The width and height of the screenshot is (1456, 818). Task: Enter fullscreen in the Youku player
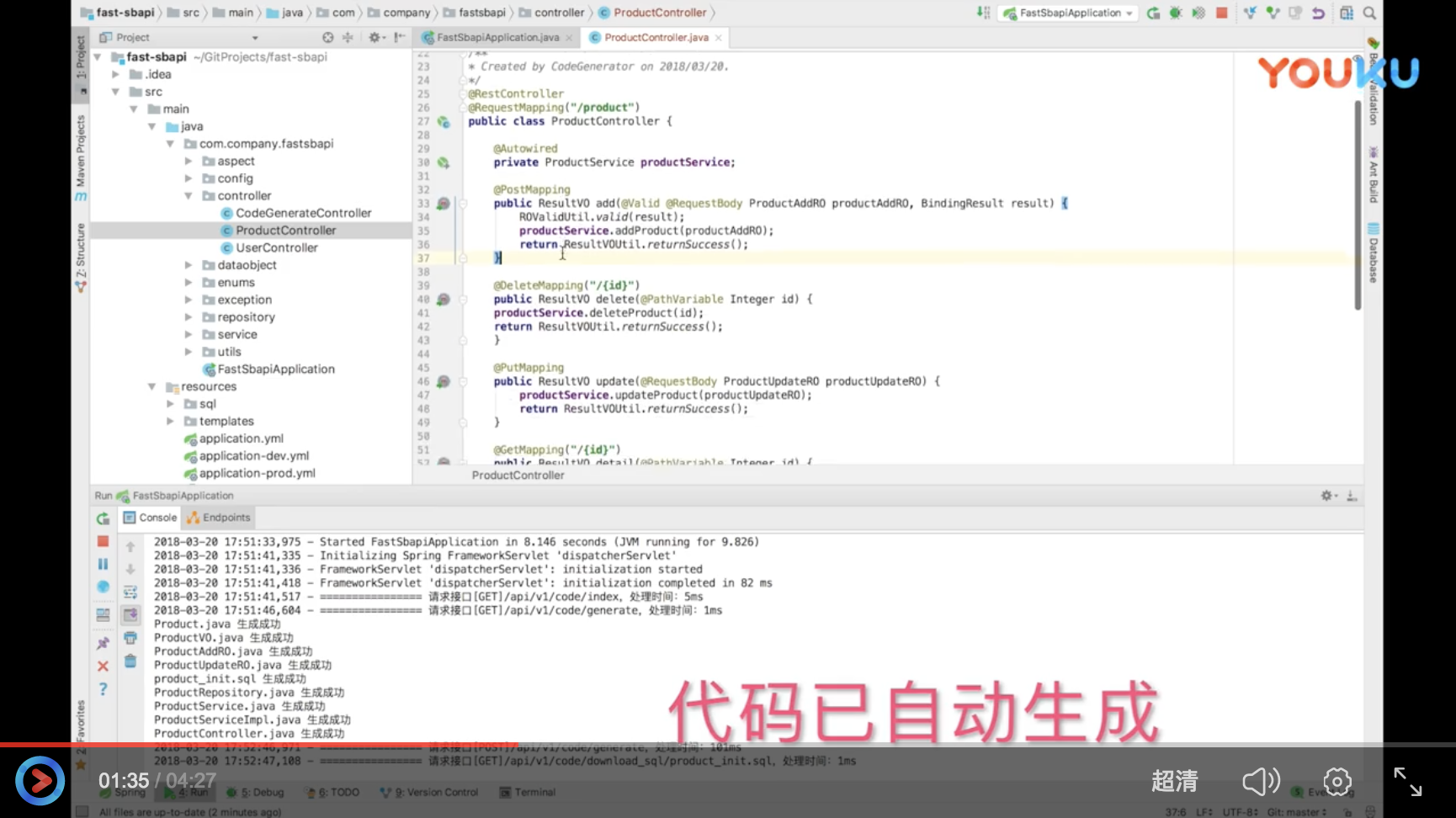1407,782
